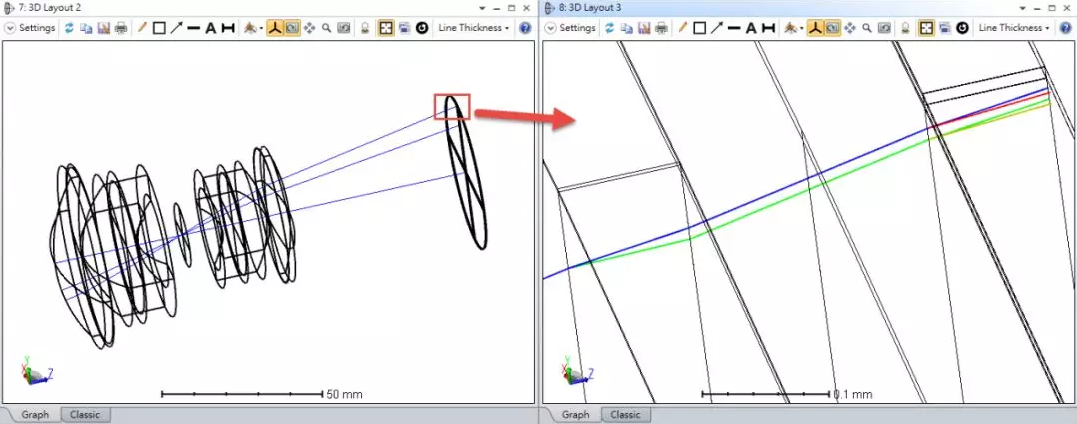Viewport: 1077px width, 424px height.
Task: Open camera view dropdown in 3D Layout 3
Action: click(793, 28)
